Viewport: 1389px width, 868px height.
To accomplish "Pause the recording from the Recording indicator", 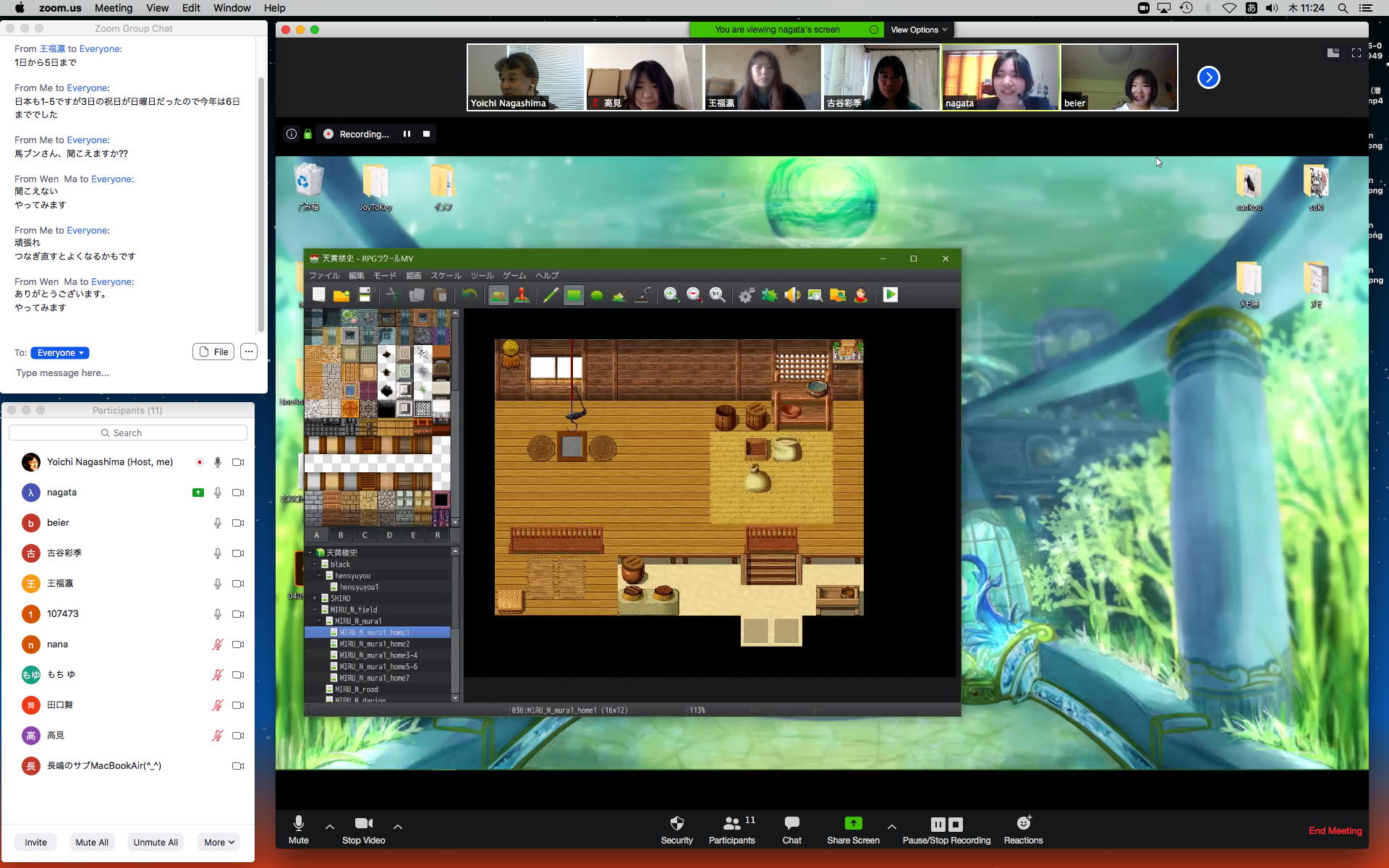I will point(407,134).
